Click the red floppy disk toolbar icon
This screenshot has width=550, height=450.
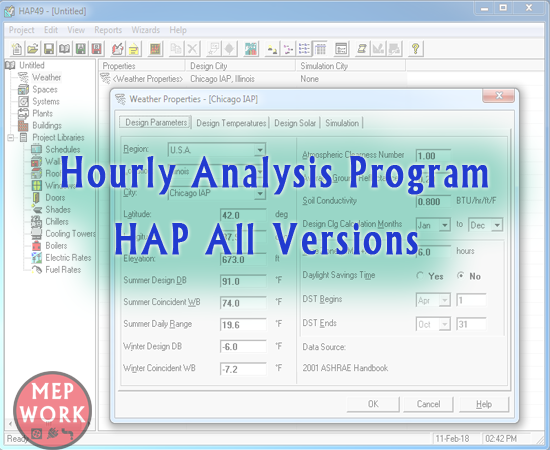96,49
